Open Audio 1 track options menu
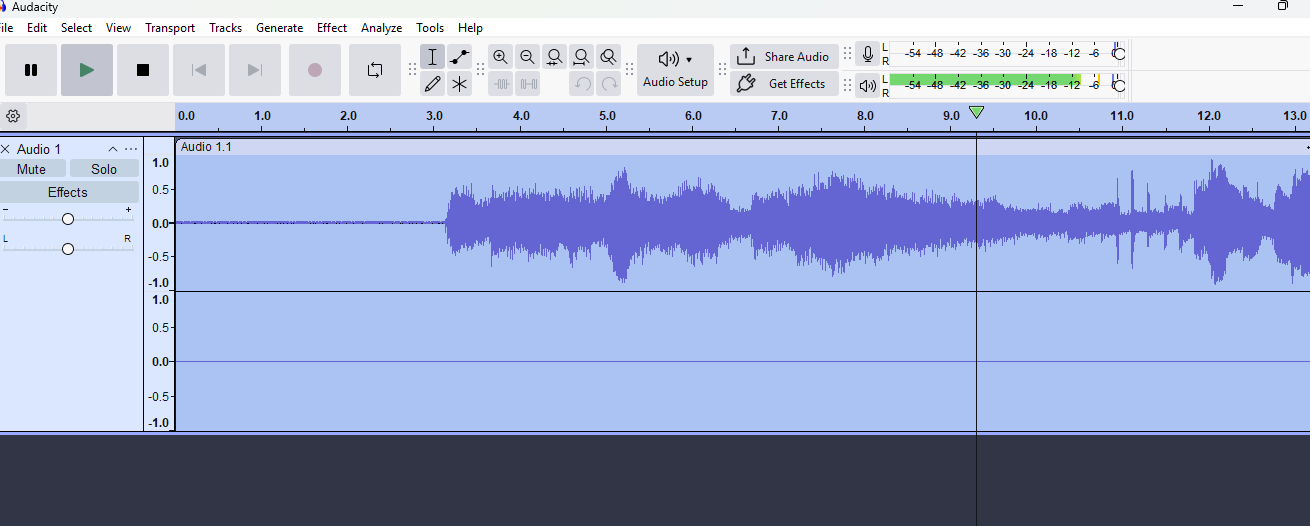Image resolution: width=1310 pixels, height=526 pixels. coord(131,149)
